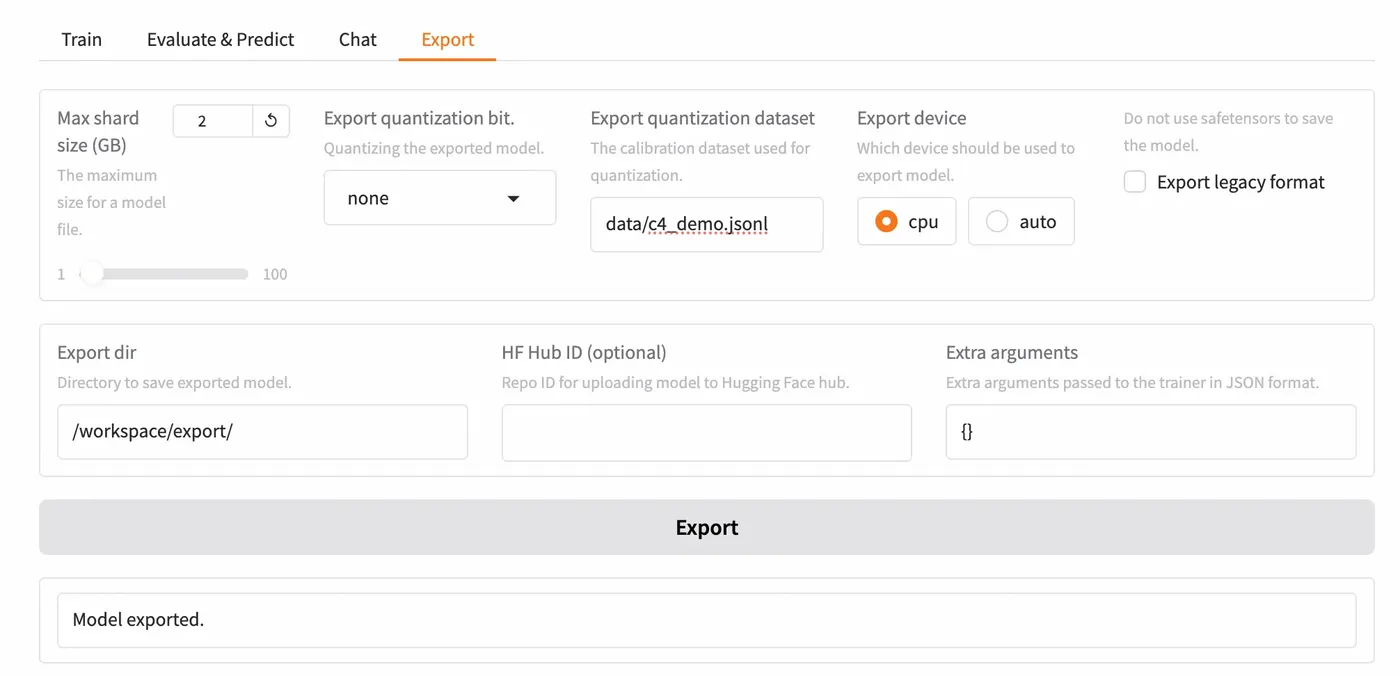Viewport: 1400px width, 676px height.
Task: Click the Export legacy format label
Action: tap(1240, 182)
